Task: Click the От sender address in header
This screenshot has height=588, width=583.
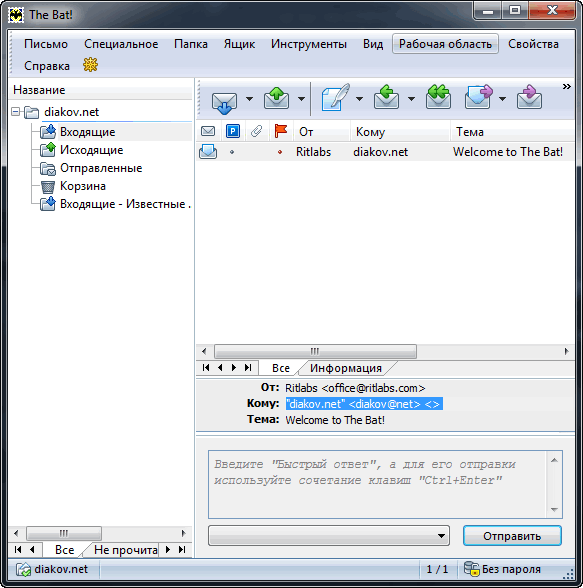Action: 355,388
